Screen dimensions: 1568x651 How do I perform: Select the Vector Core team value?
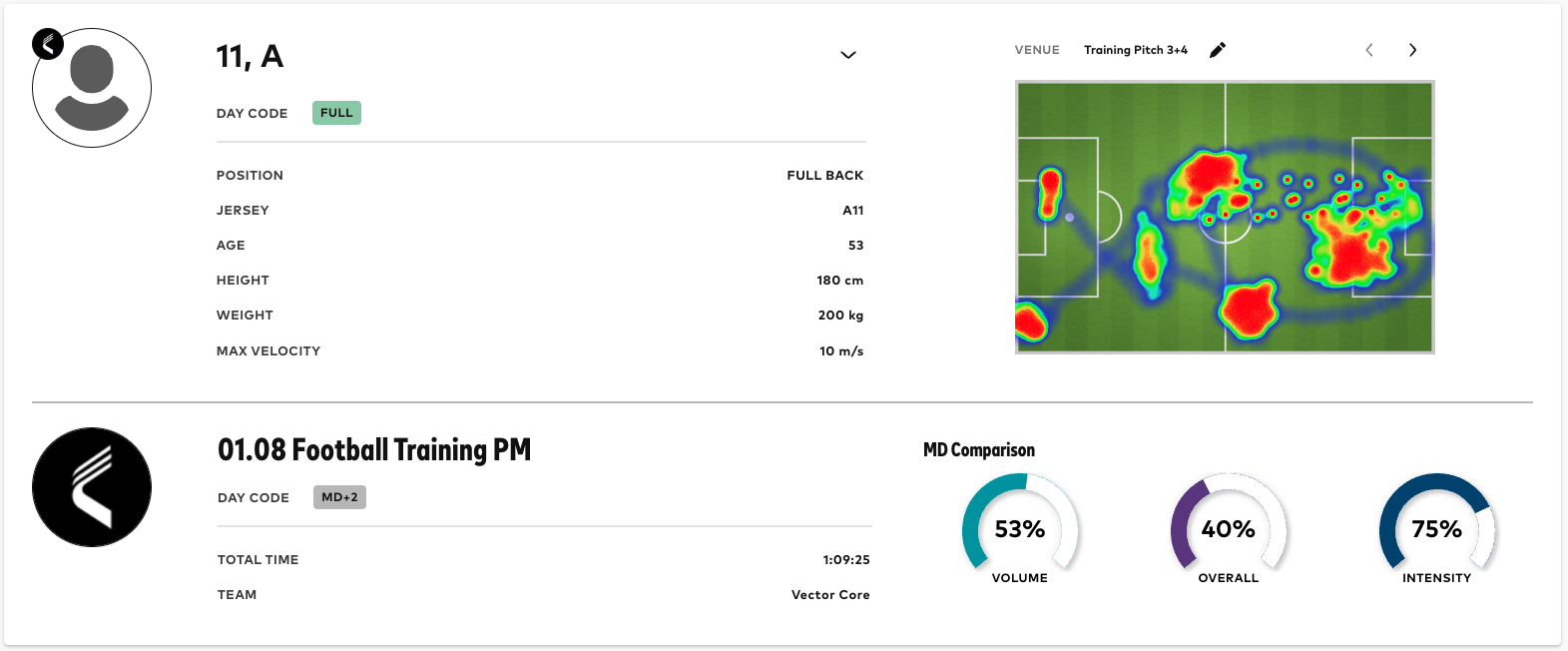tap(830, 594)
